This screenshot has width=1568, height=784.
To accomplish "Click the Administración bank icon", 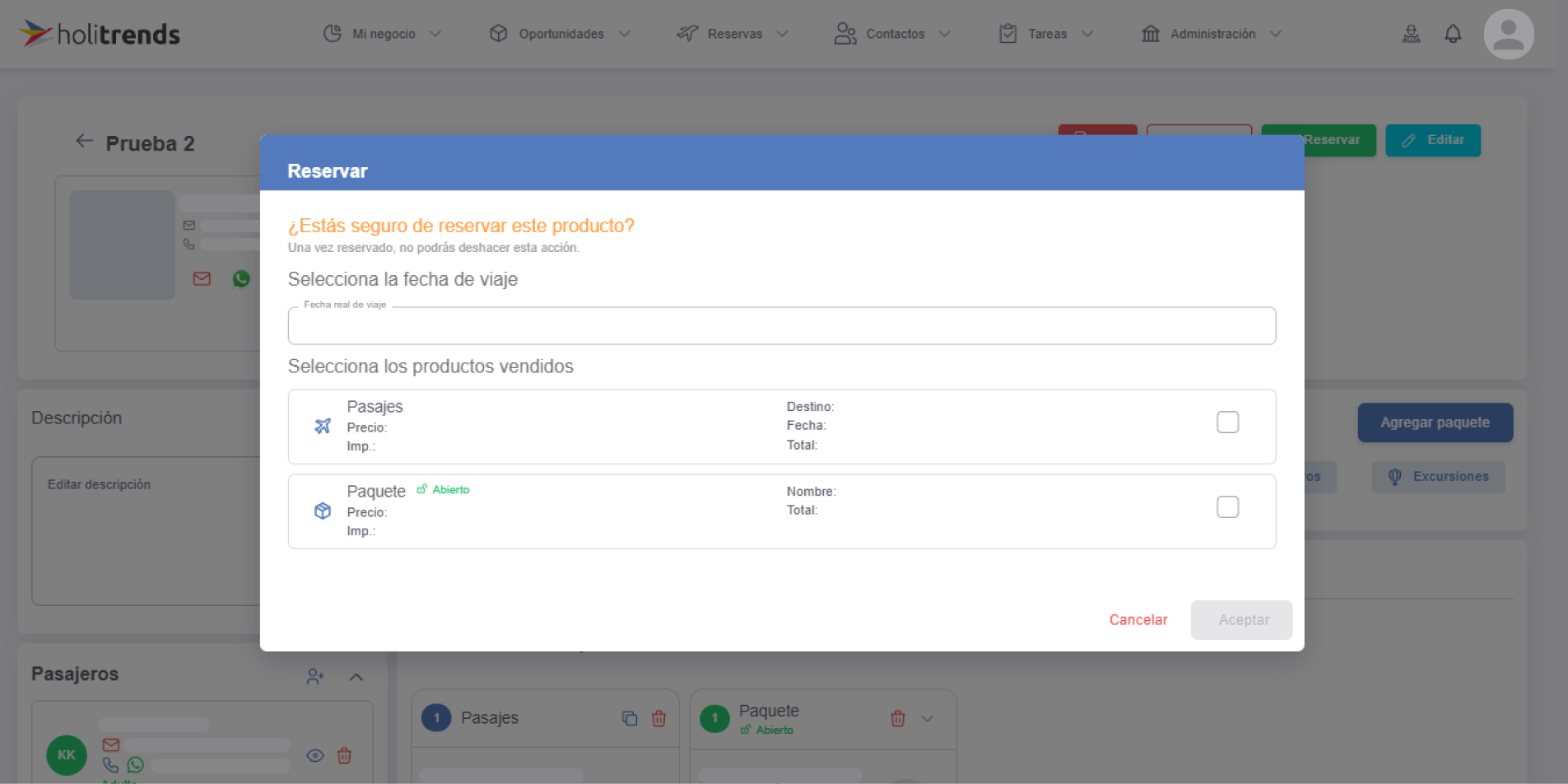I will [x=1151, y=34].
